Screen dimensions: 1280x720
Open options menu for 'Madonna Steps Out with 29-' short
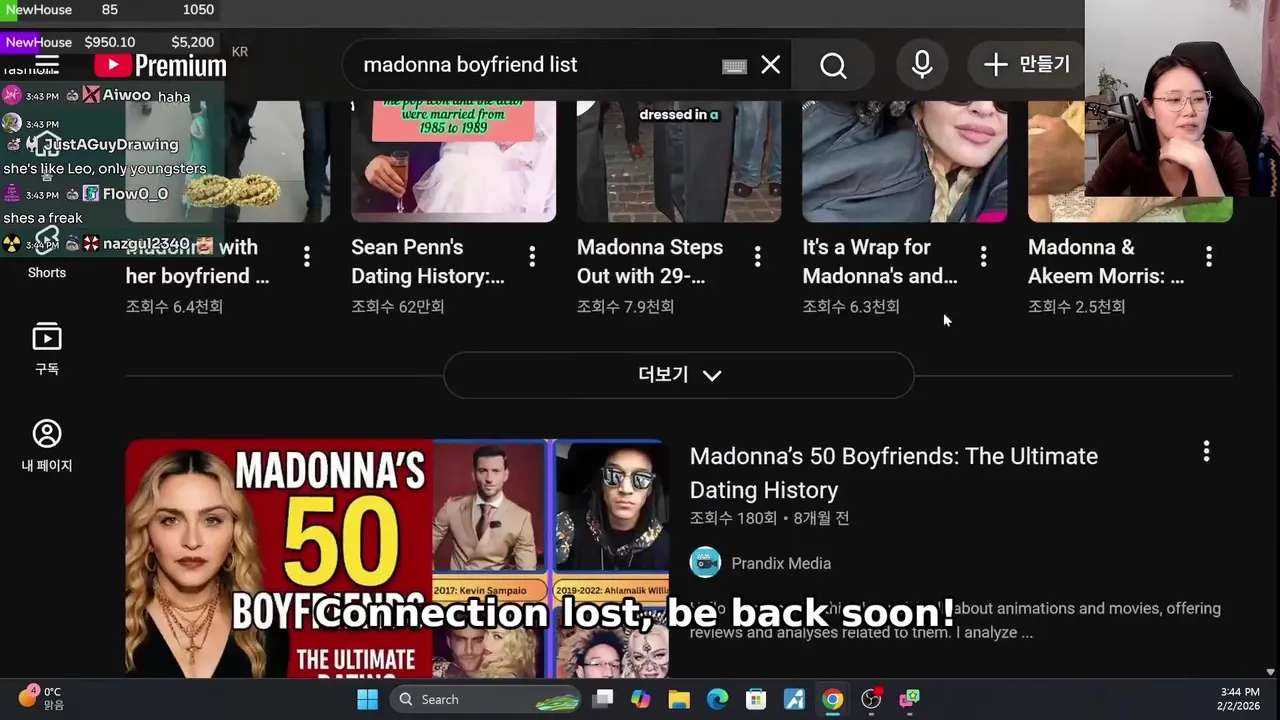coord(758,257)
